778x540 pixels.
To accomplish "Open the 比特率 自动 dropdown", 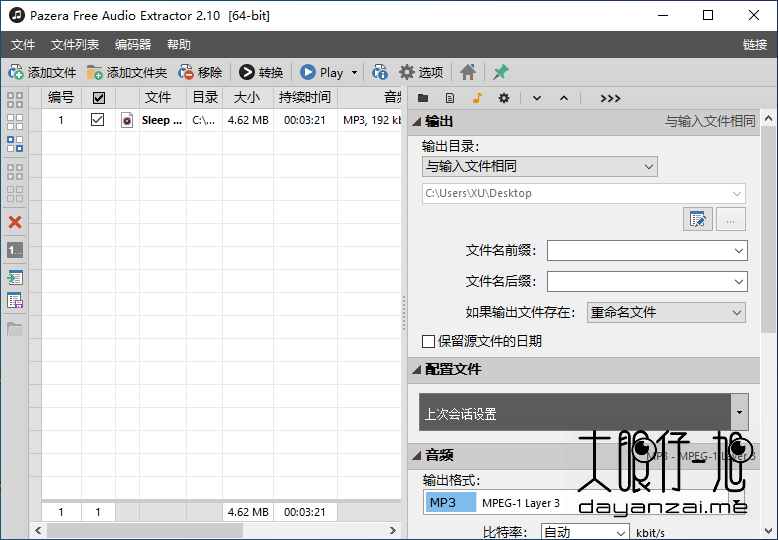I will click(x=584, y=532).
